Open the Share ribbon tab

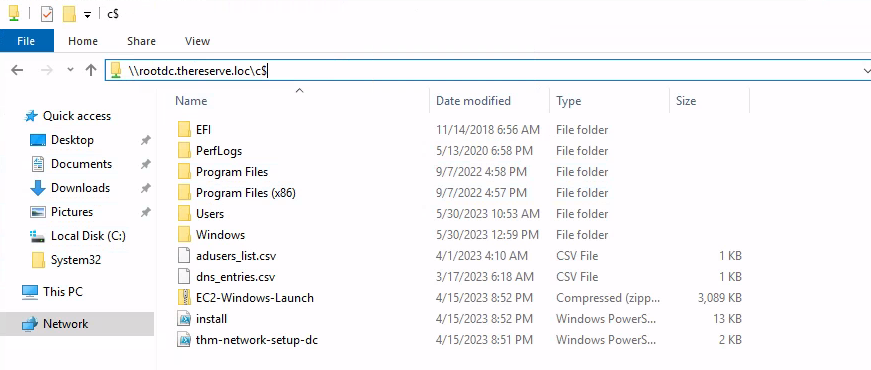[x=141, y=41]
